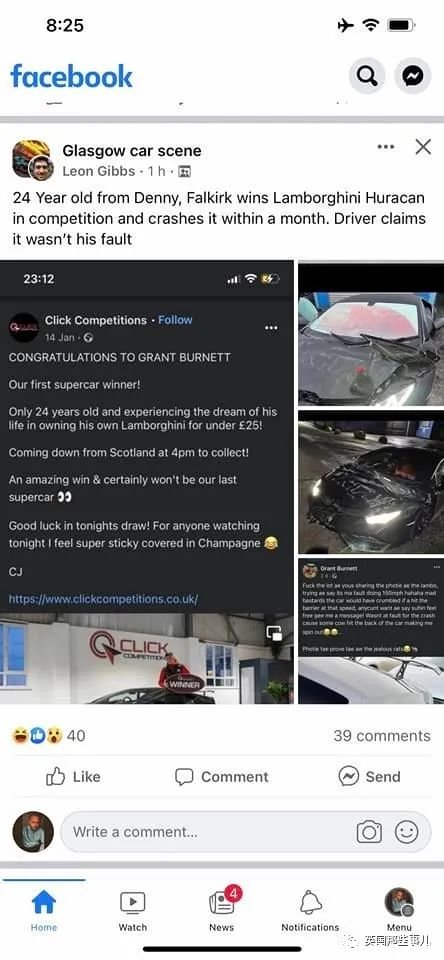Open post options three-dot menu
This screenshot has width=444, height=960.
coord(386,147)
